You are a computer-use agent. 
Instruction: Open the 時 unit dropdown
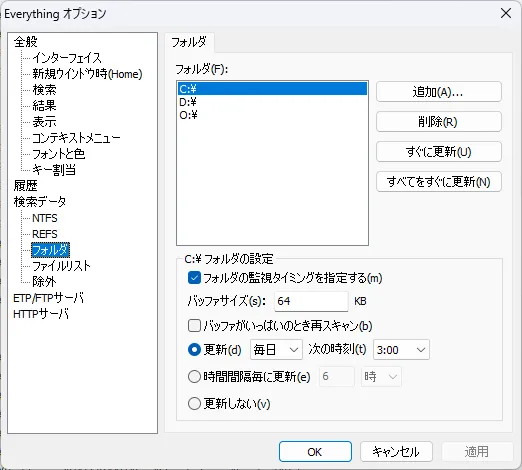pos(381,377)
